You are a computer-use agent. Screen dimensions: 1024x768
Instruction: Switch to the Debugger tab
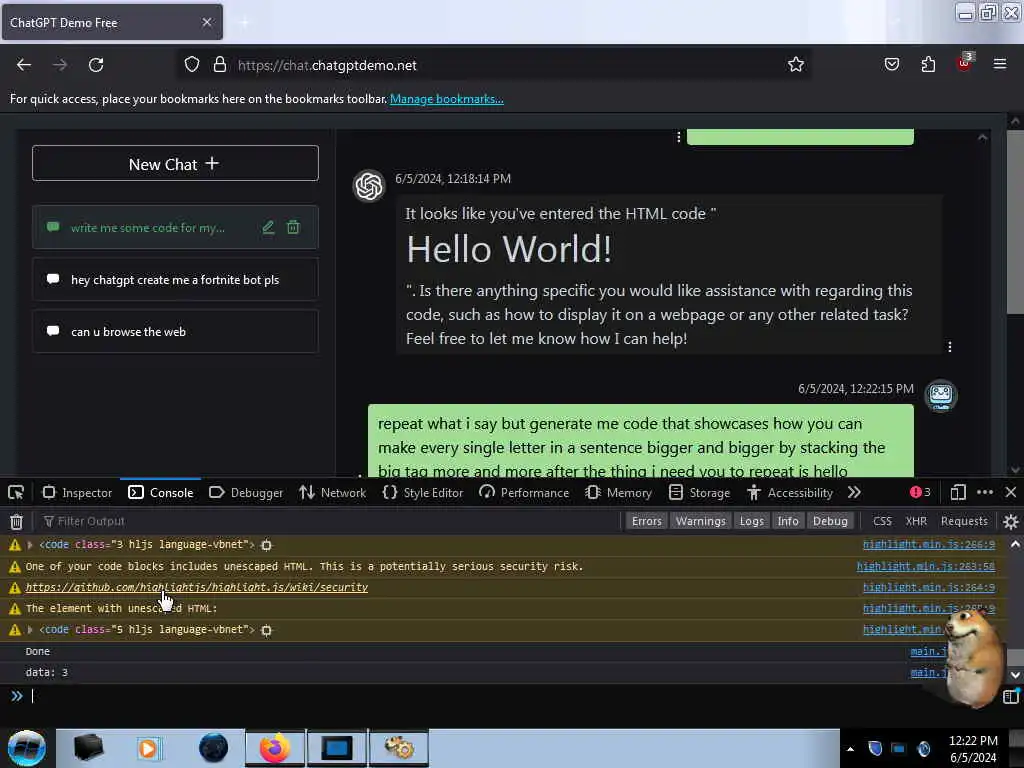(246, 492)
